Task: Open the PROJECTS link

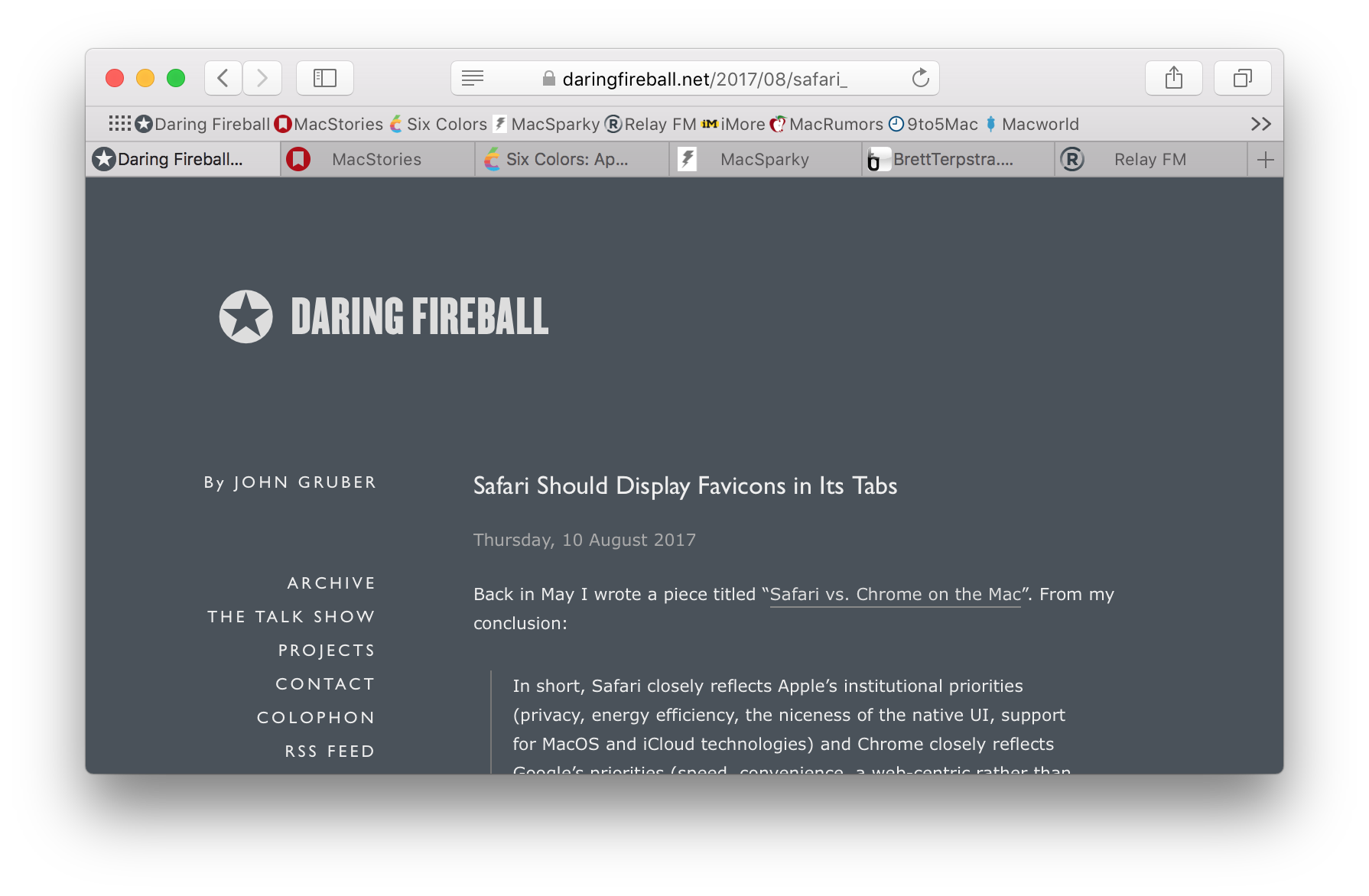Action: tap(327, 651)
